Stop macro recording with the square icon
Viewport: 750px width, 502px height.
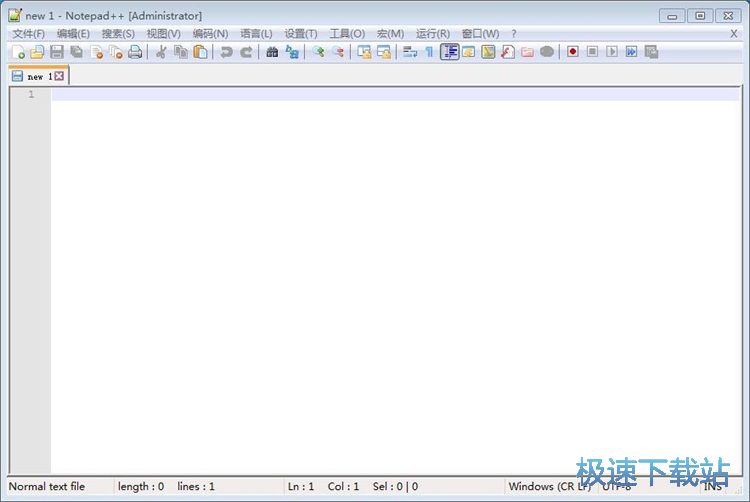[x=592, y=52]
